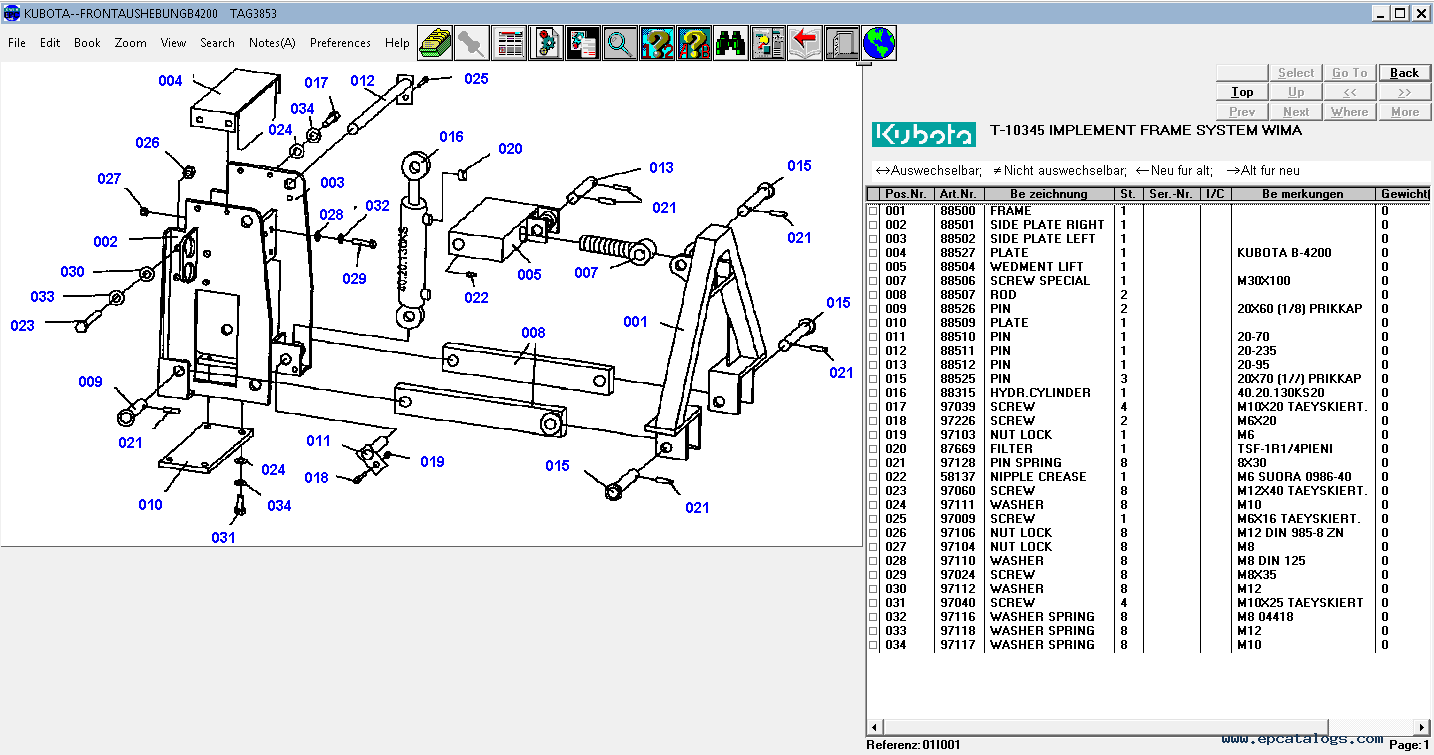Click the pushpin toolbar icon

pos(471,43)
